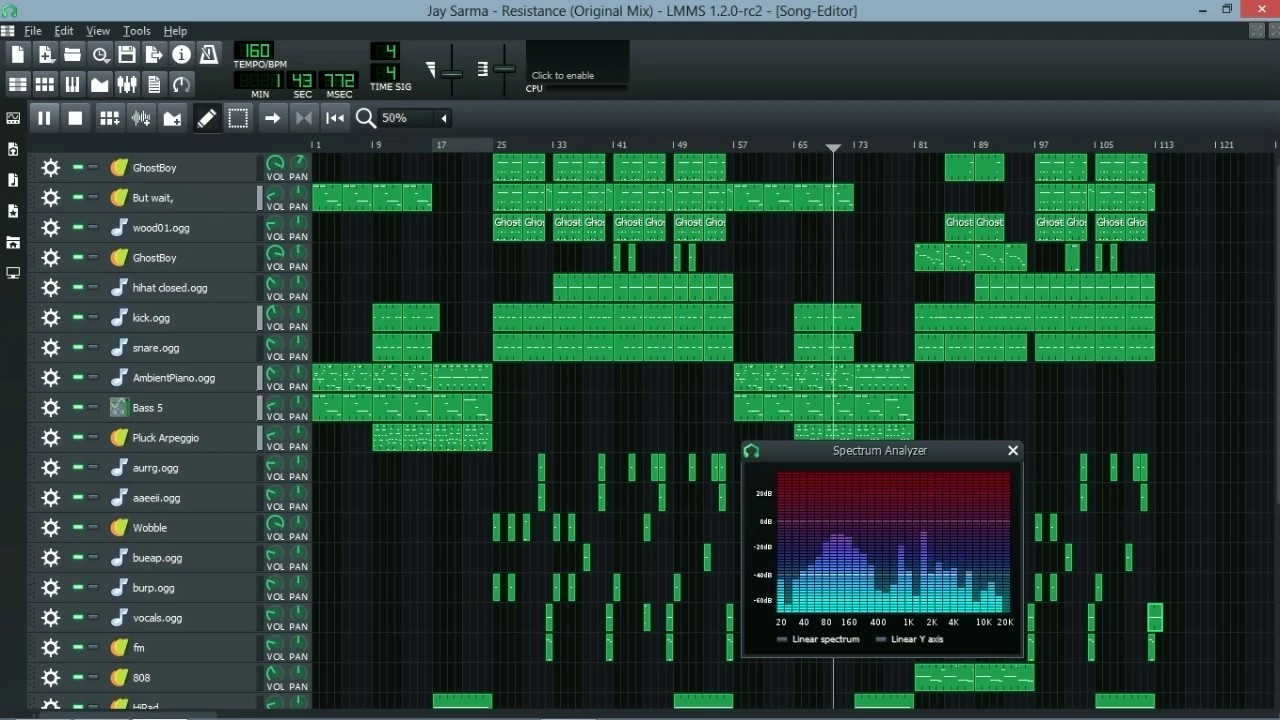Viewport: 1280px width, 720px height.
Task: Click the volume knob of kick.ogg track
Action: click(275, 313)
